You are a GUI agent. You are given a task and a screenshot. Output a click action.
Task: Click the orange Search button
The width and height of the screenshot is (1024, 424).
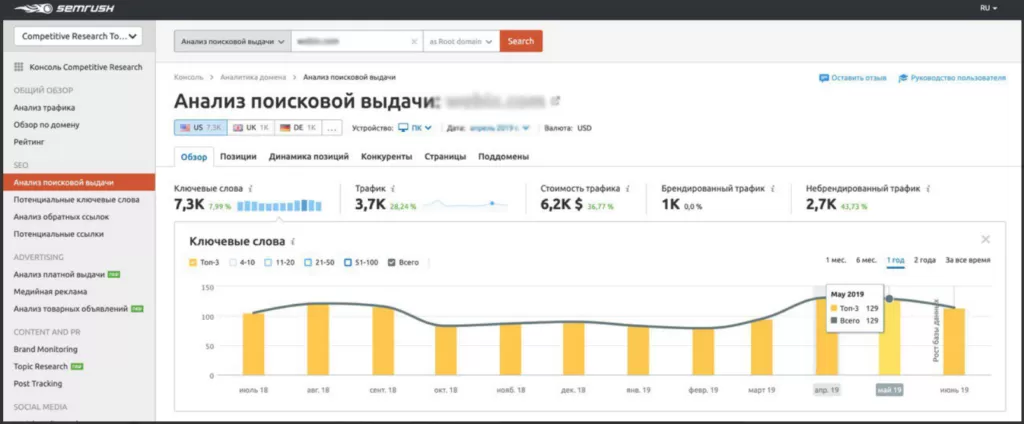pos(520,41)
